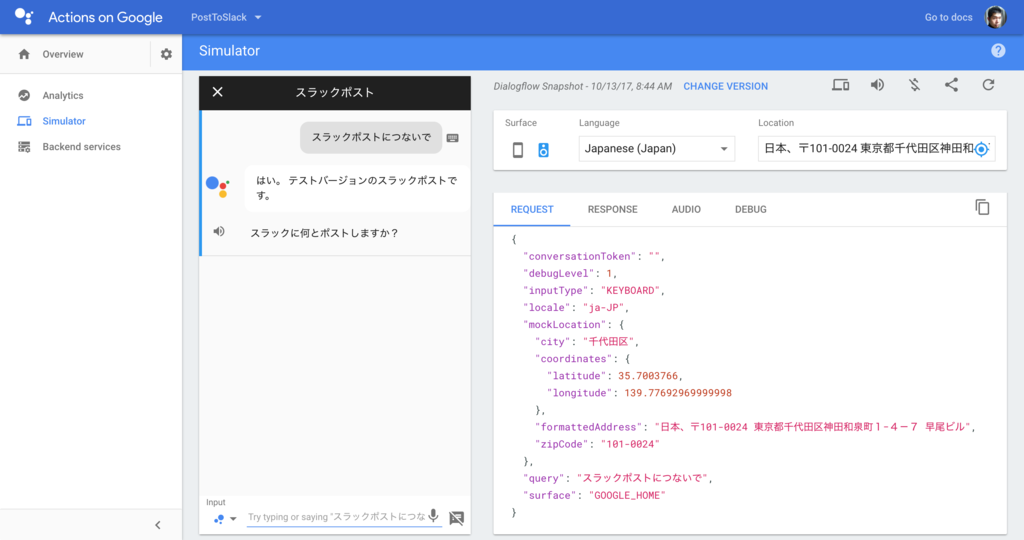This screenshot has height=540, width=1024.
Task: Close the スラックポスト conversation
Action: 217,92
